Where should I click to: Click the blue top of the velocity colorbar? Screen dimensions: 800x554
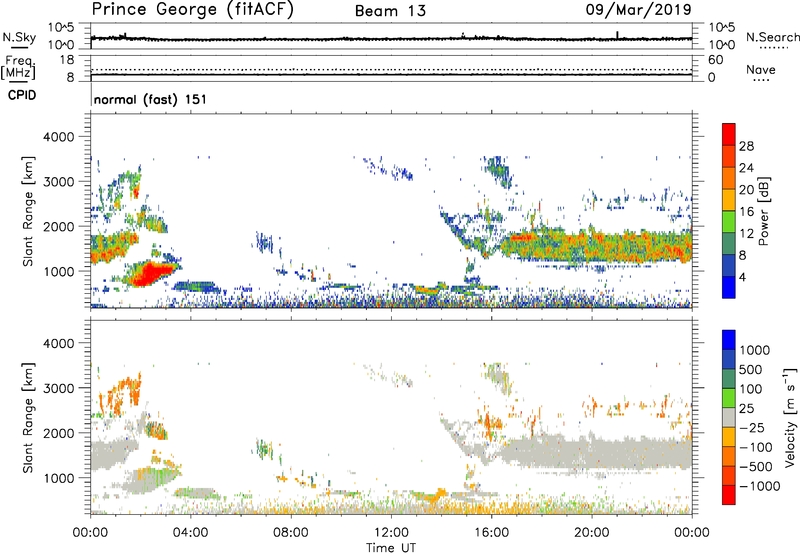coord(729,340)
